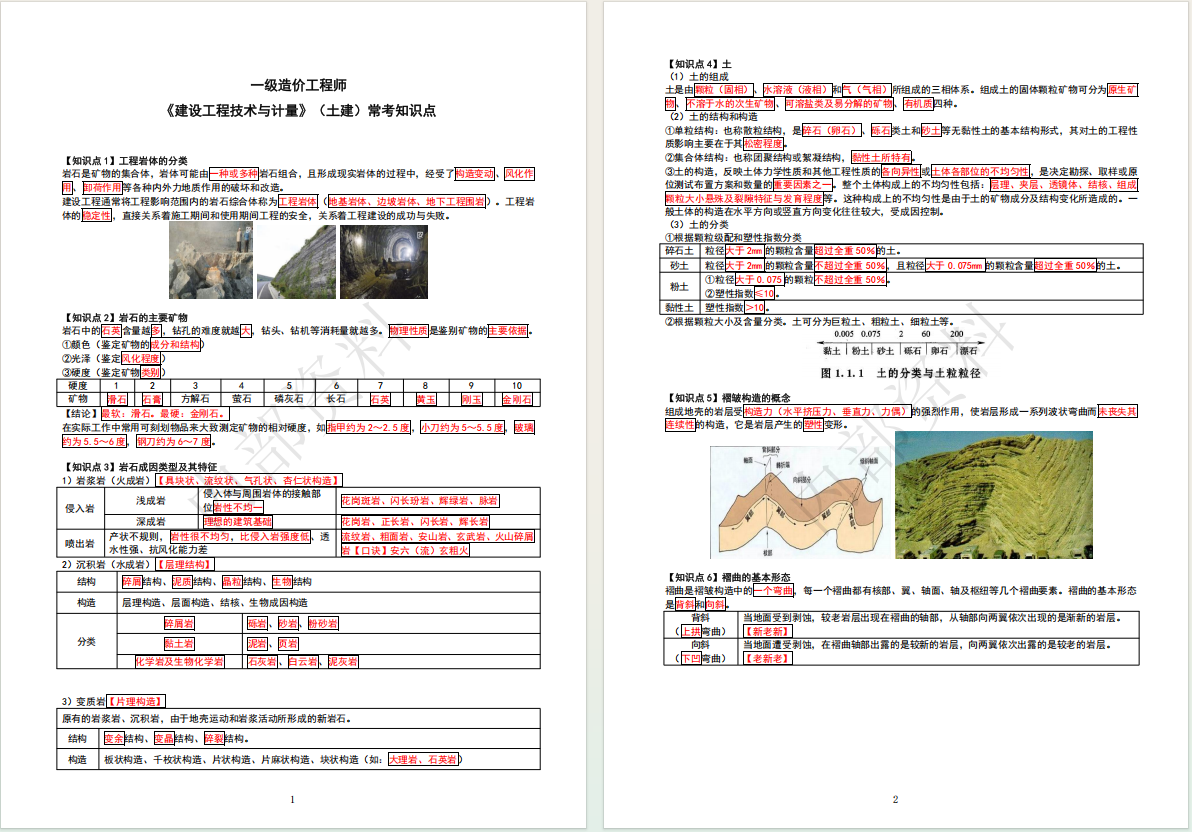Screen dimensions: 1192x832
Task: Click highlighted 气（气相） text
Action: 866,90
